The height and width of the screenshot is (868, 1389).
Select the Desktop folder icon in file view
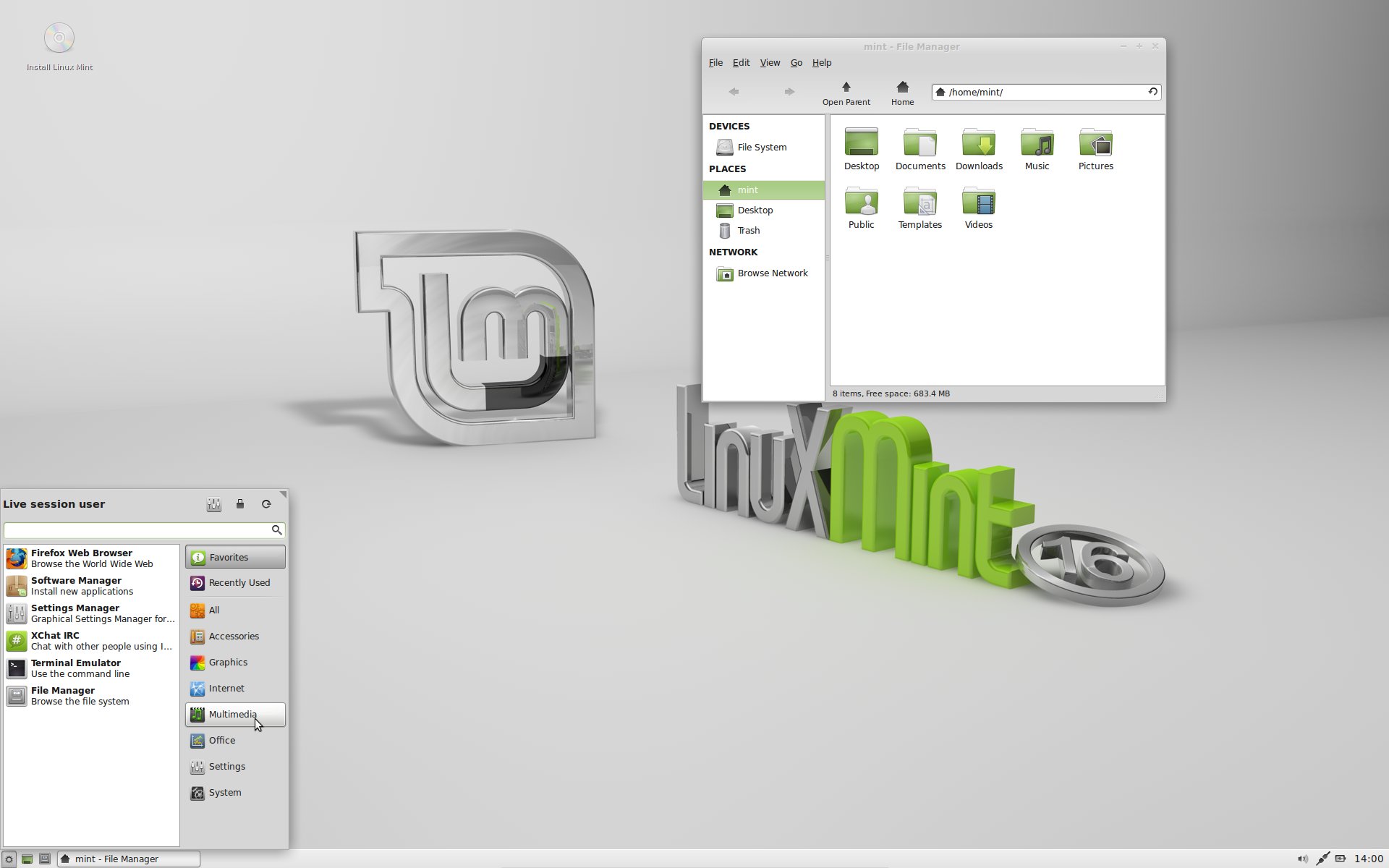(862, 150)
